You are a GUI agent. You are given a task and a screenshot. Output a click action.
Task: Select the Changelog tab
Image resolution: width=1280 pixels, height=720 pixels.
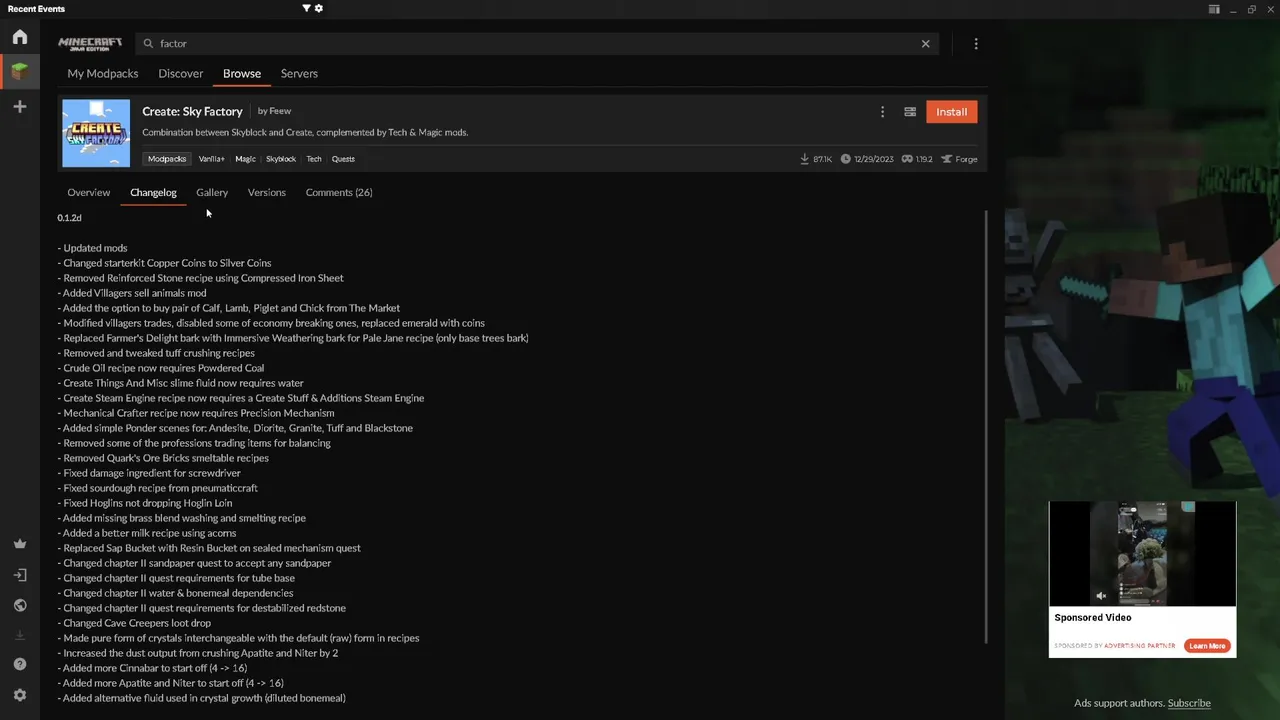click(153, 192)
